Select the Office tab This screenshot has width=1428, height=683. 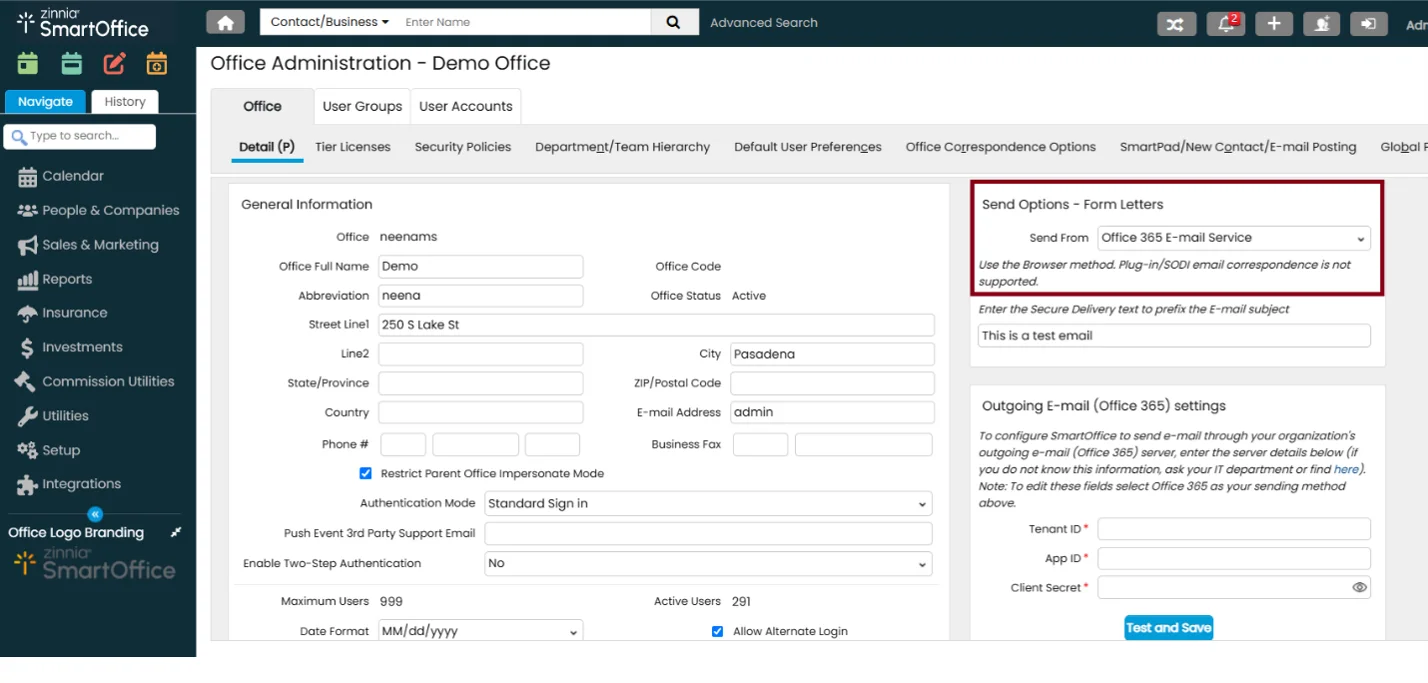pyautogui.click(x=262, y=106)
